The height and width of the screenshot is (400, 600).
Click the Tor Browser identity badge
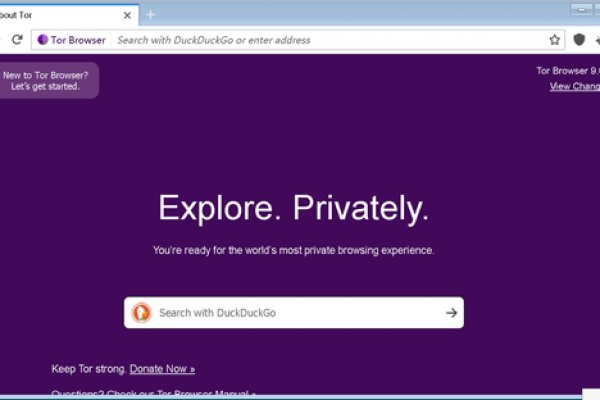(71, 40)
